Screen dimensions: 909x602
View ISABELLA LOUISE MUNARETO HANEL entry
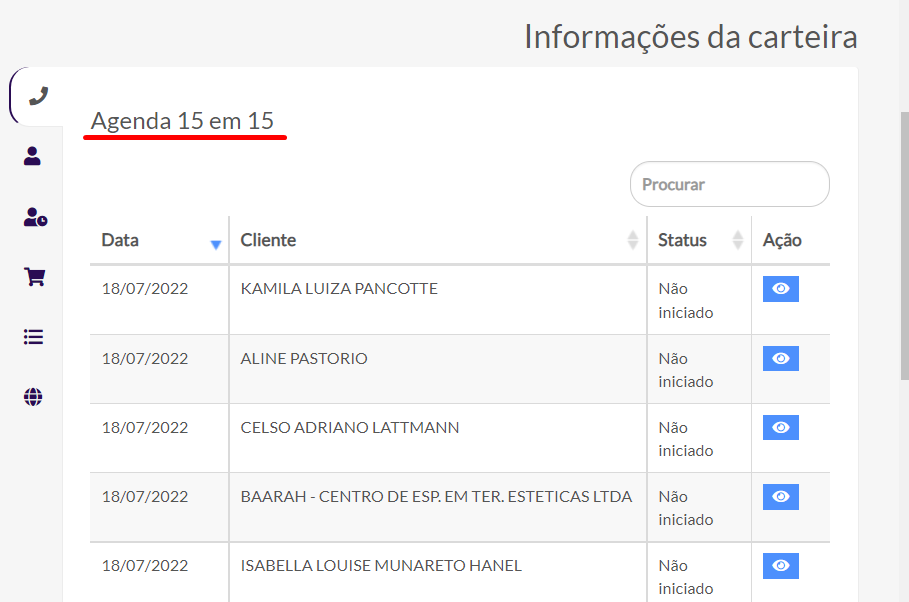pos(780,565)
